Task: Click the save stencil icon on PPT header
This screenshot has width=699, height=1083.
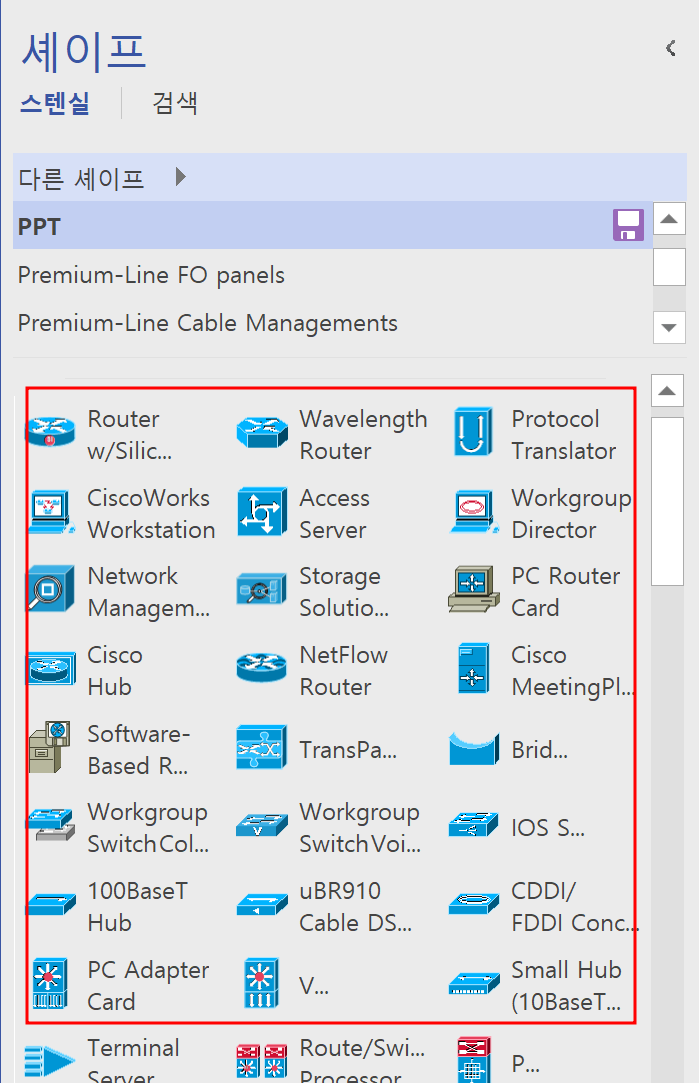Action: [627, 226]
